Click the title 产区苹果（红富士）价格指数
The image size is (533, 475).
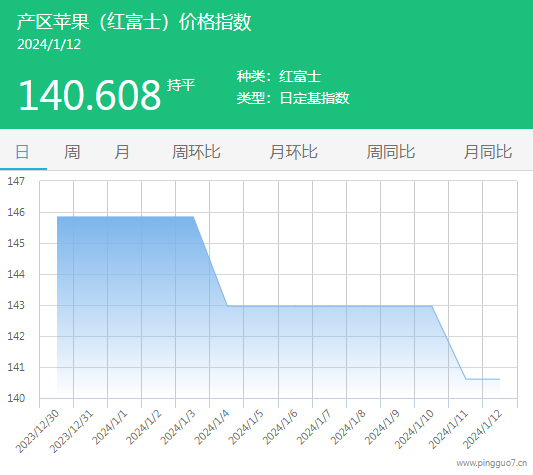[134, 22]
